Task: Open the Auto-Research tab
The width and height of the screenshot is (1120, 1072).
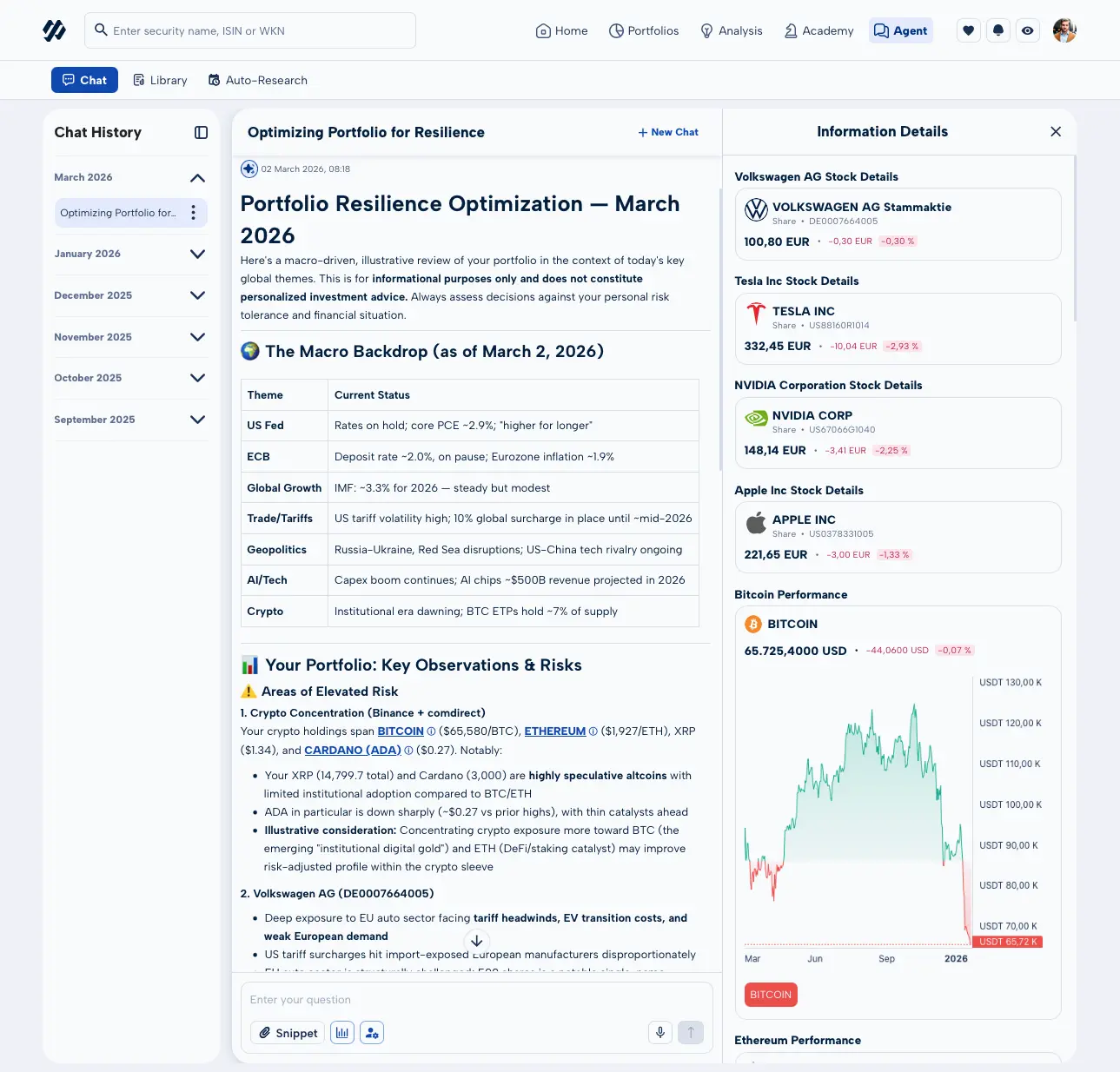Action: 257,80
